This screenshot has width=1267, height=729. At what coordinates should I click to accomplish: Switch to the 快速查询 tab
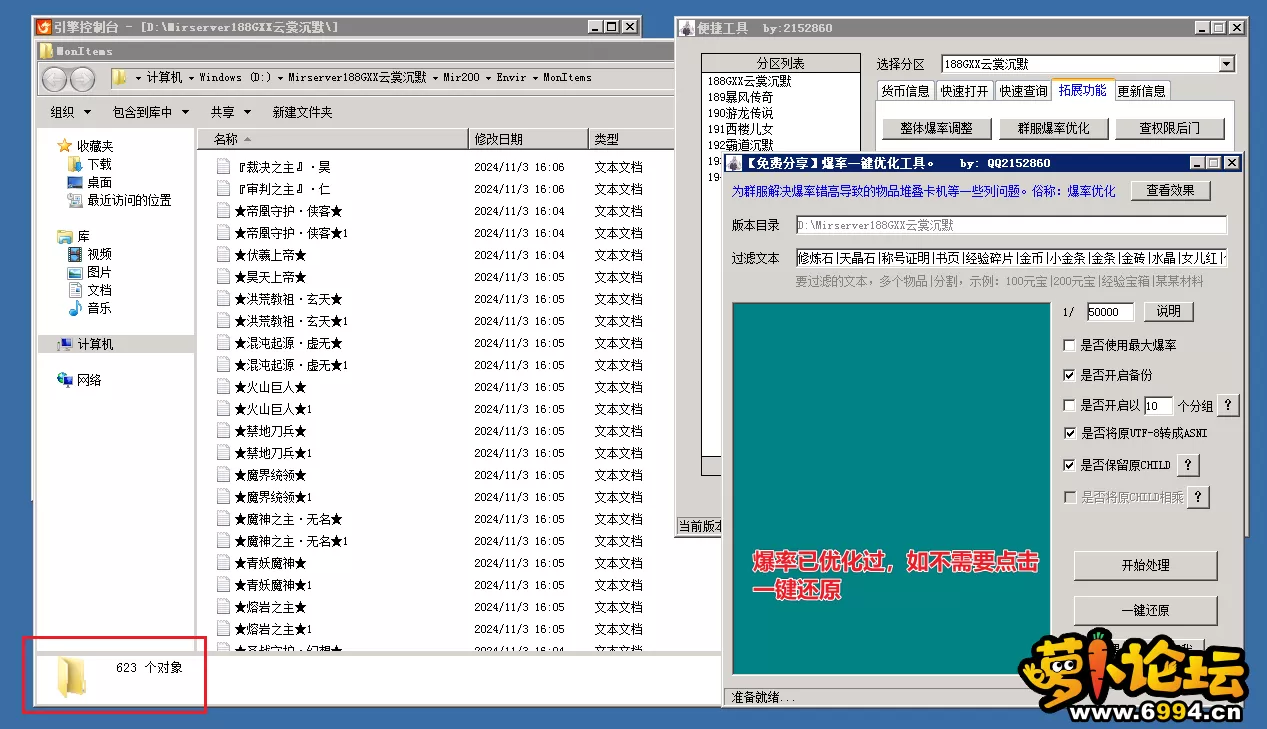[1024, 91]
